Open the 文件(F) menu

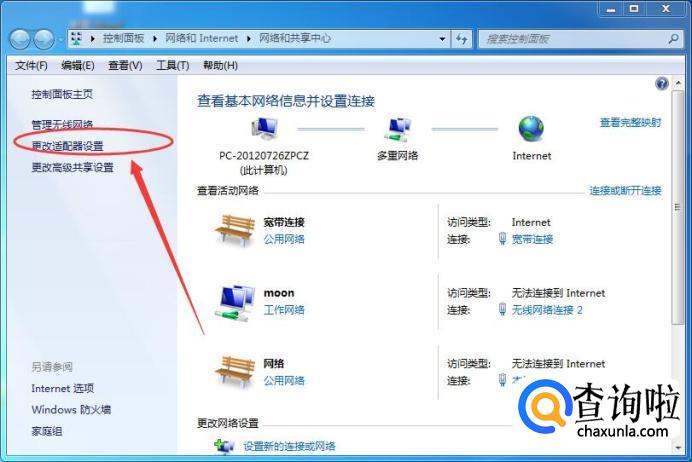31,65
